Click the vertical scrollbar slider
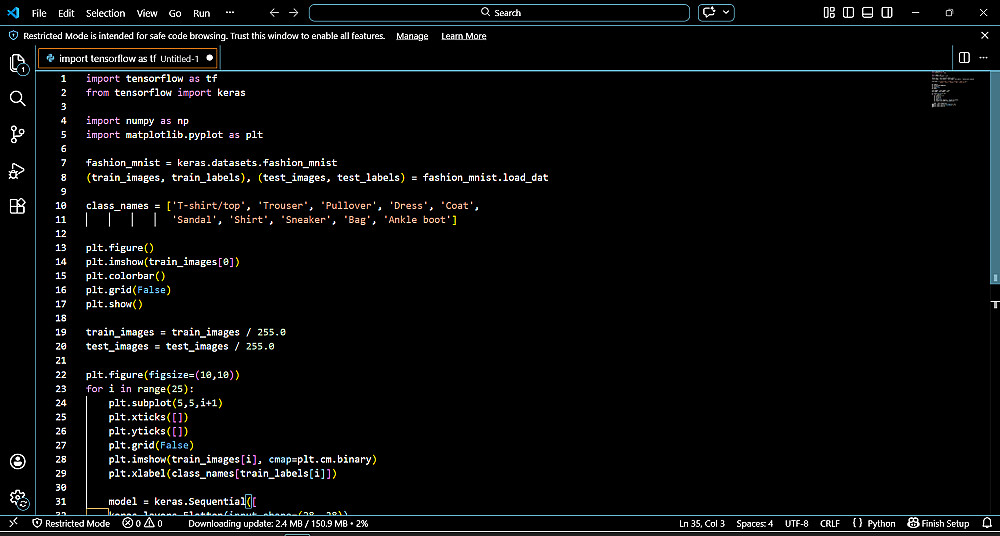The height and width of the screenshot is (536, 1000). [x=995, y=178]
